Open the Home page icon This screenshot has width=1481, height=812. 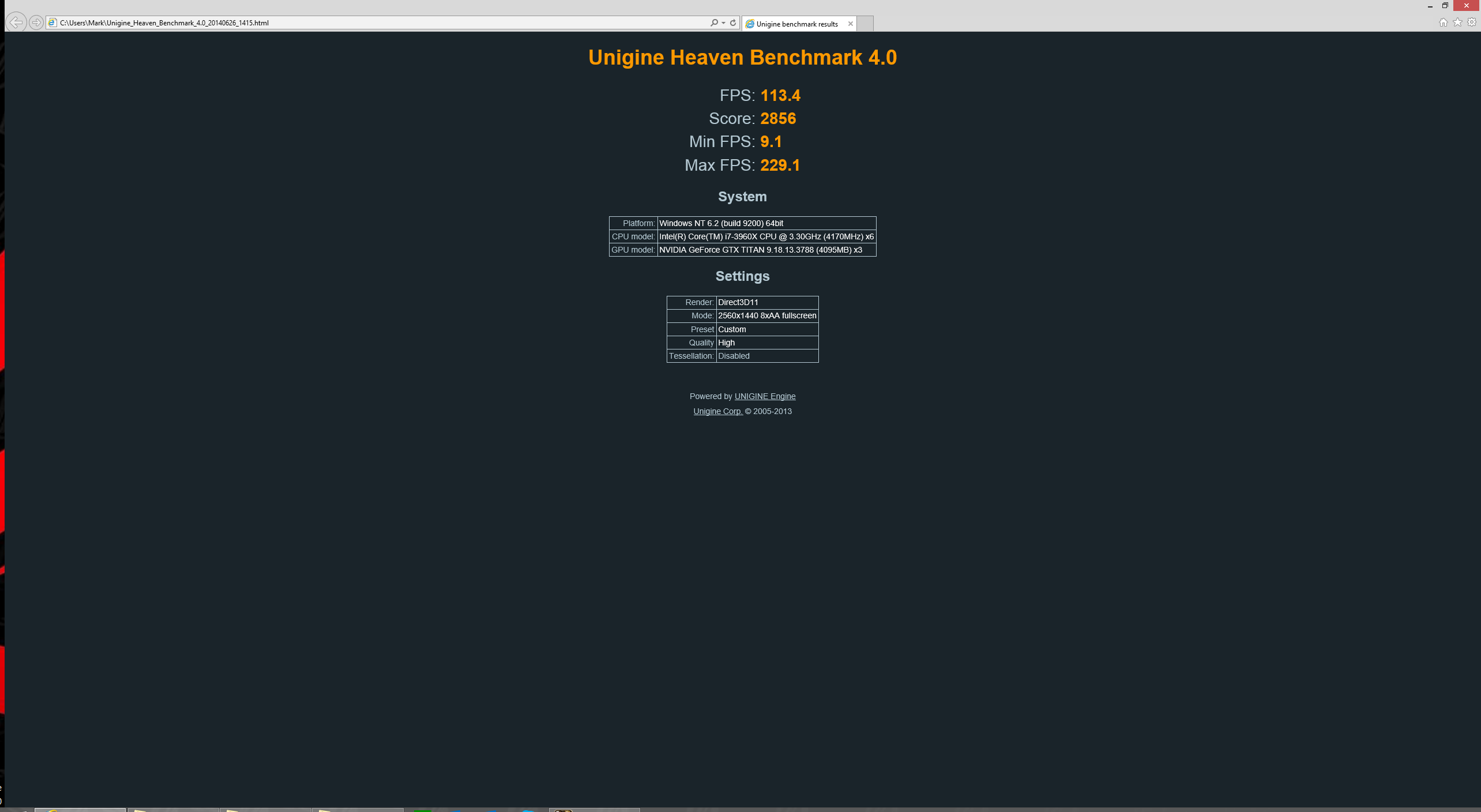click(1444, 22)
